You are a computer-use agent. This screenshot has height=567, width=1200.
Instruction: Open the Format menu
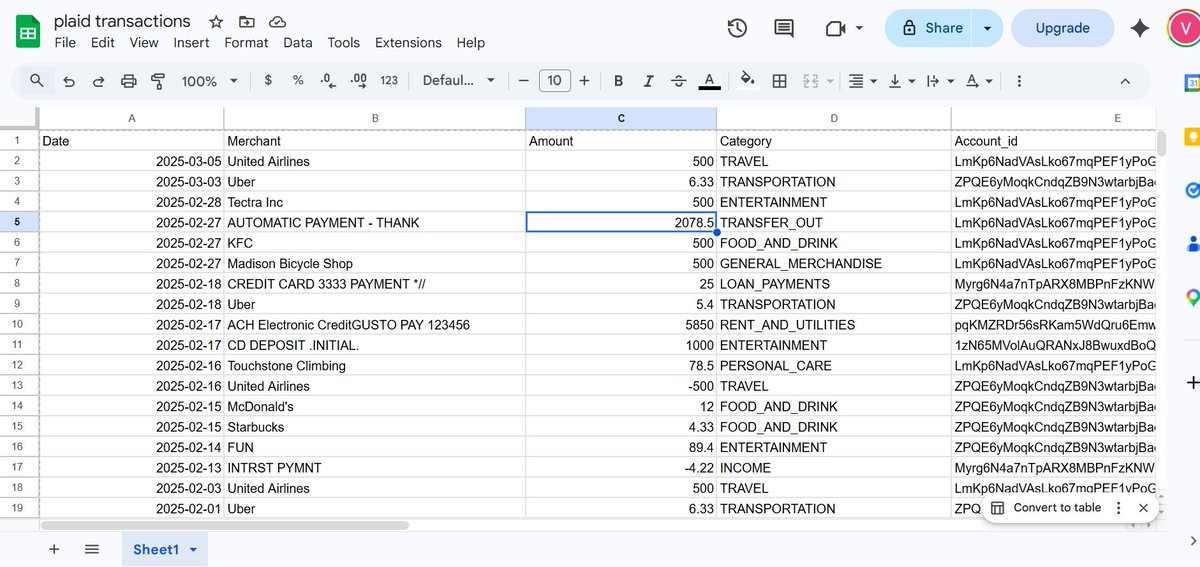[246, 42]
